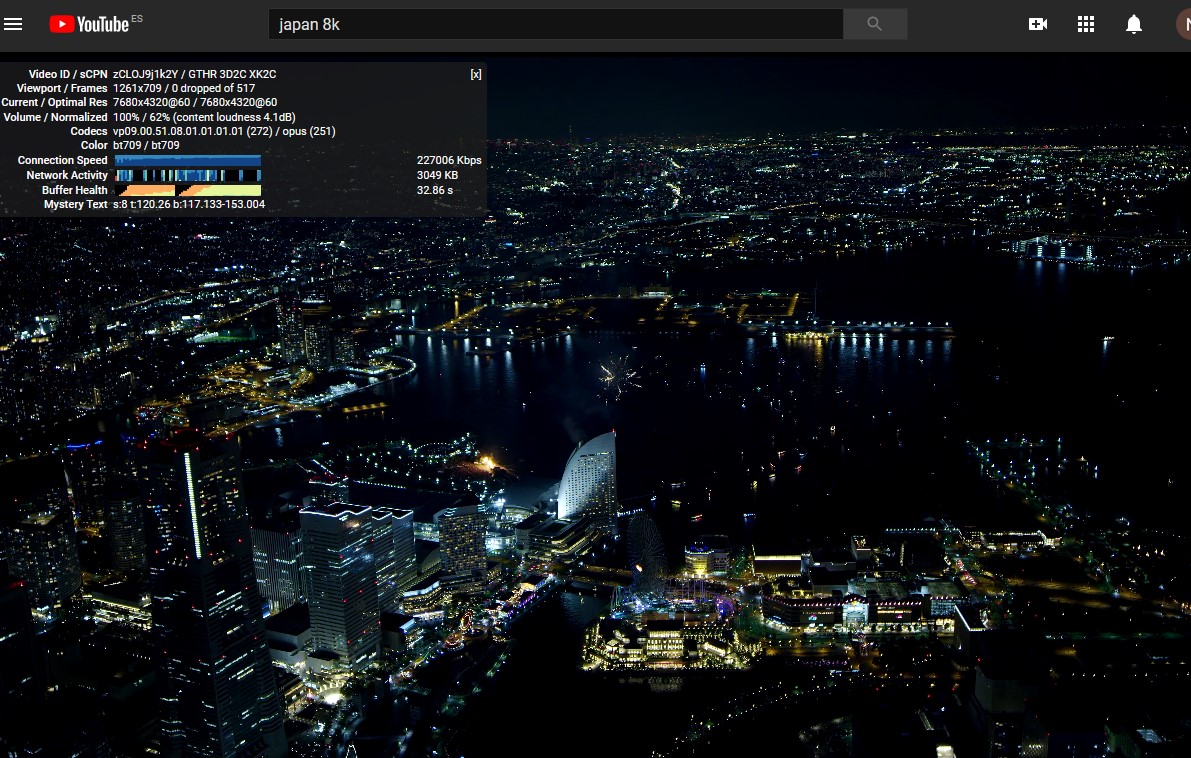Open the hamburger guide menu
Screen dimensions: 1191x758
point(13,24)
